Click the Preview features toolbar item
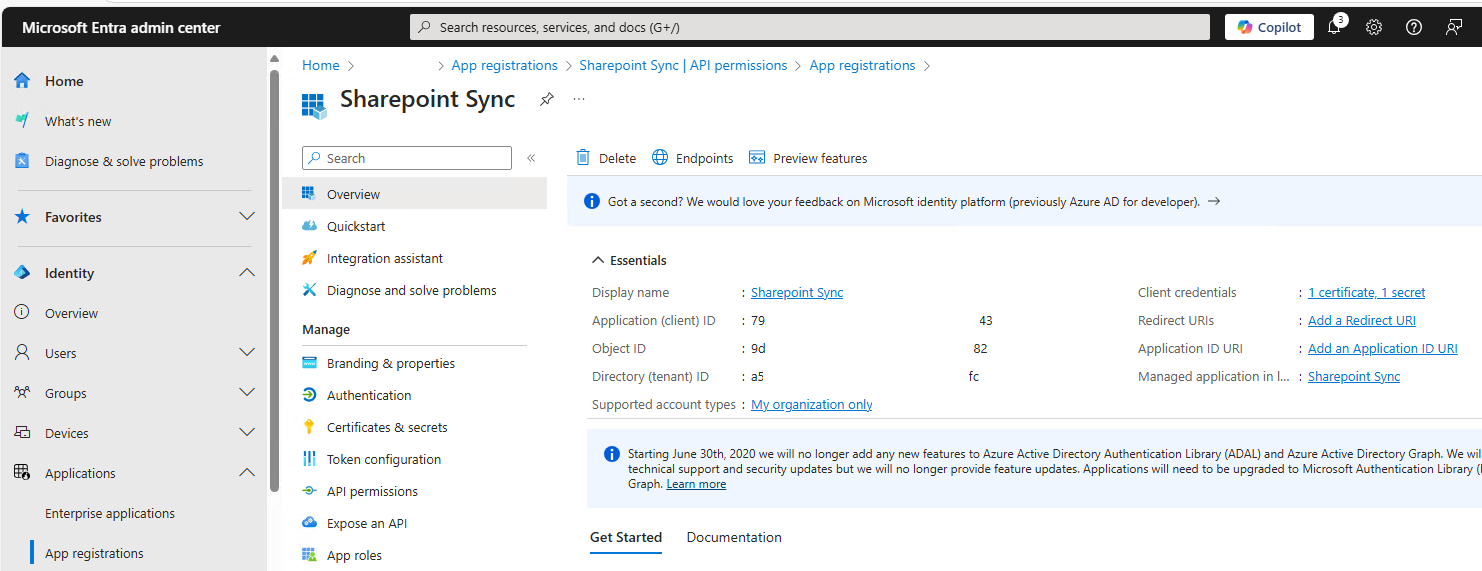This screenshot has height=571, width=1482. pyautogui.click(x=808, y=158)
